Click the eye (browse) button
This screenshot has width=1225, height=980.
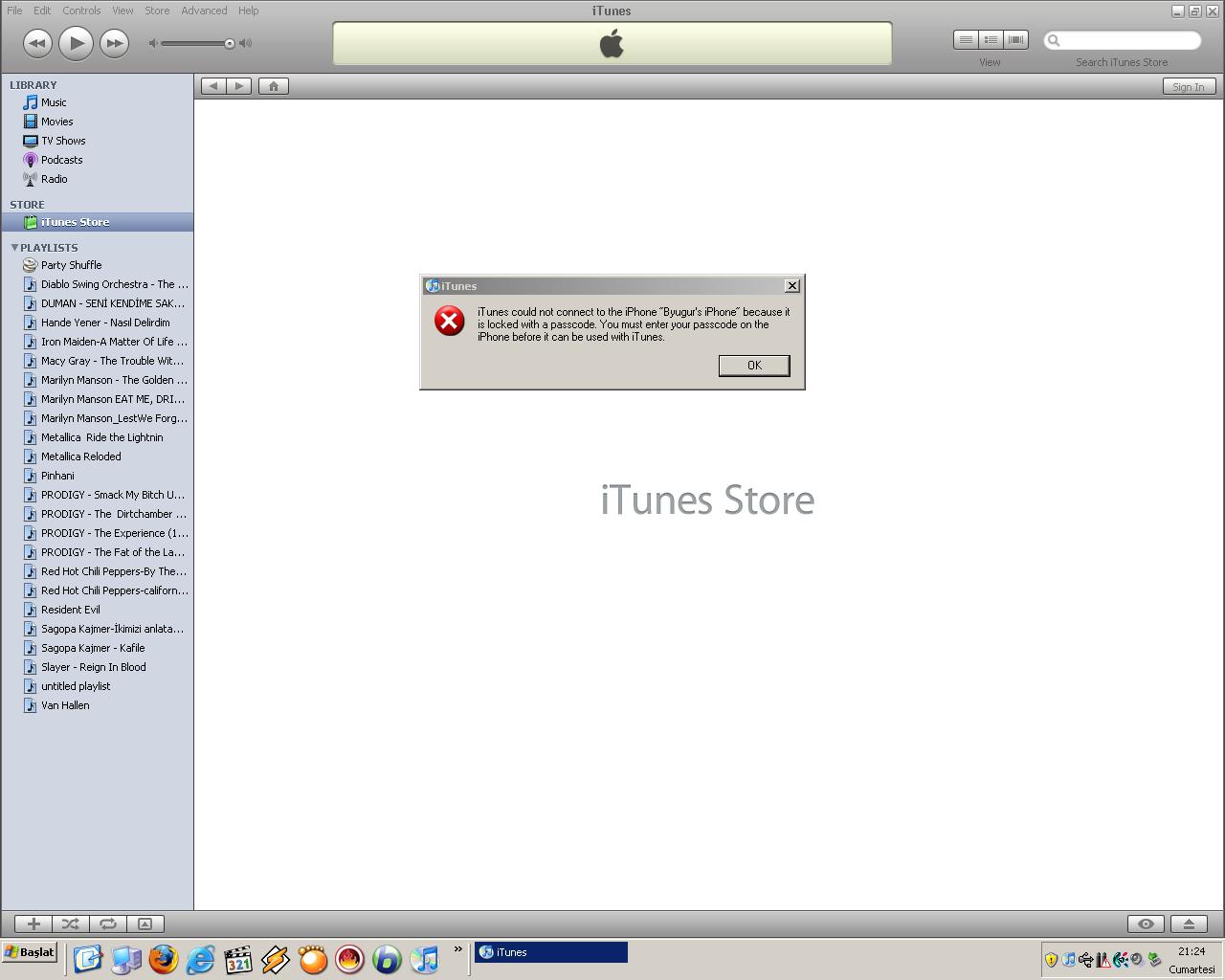pyautogui.click(x=1146, y=924)
